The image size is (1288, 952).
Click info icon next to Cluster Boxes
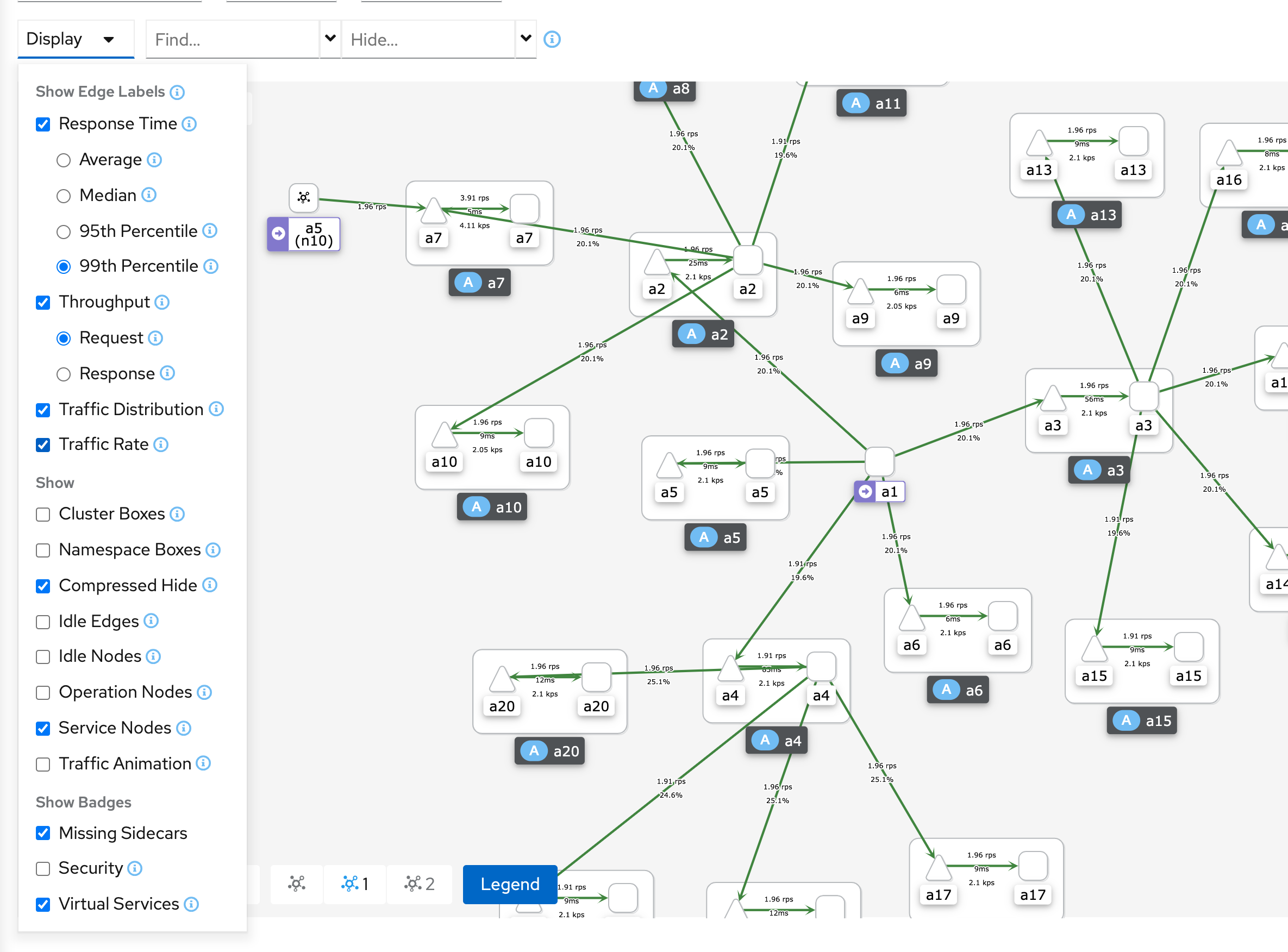[178, 514]
